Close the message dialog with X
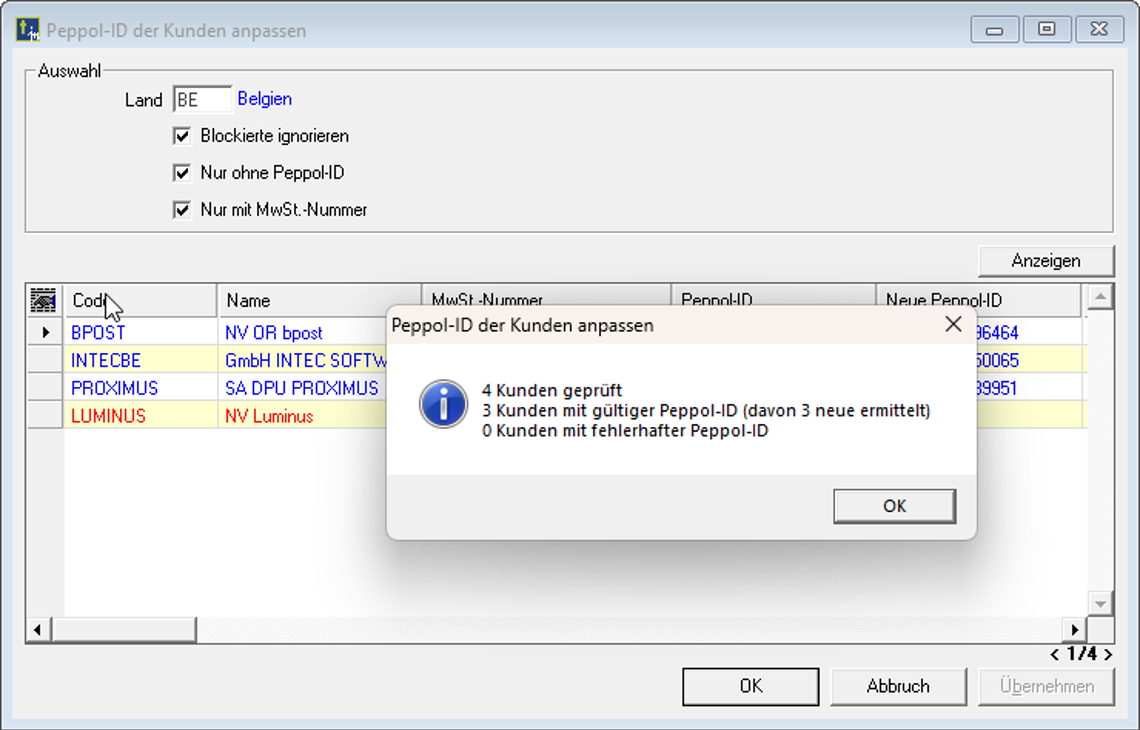 (953, 325)
